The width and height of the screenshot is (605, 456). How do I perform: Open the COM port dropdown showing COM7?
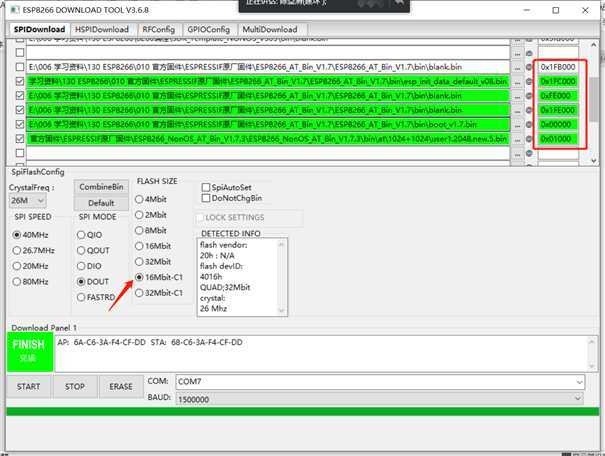point(380,382)
